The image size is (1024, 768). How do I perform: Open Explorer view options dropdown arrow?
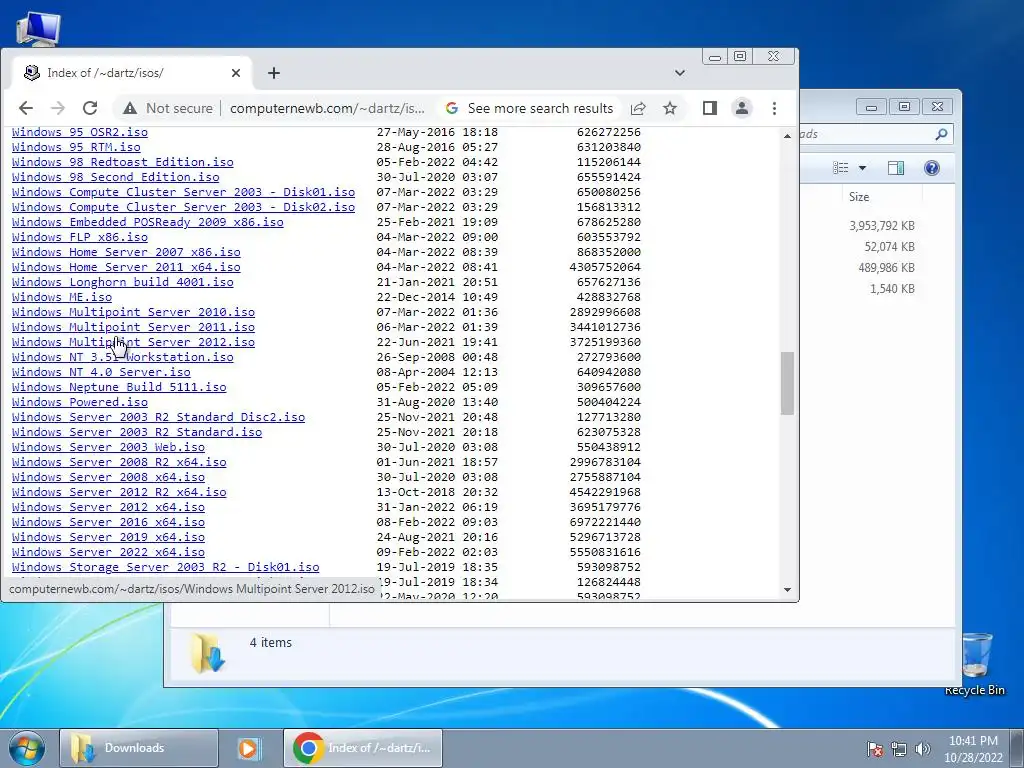coord(862,168)
